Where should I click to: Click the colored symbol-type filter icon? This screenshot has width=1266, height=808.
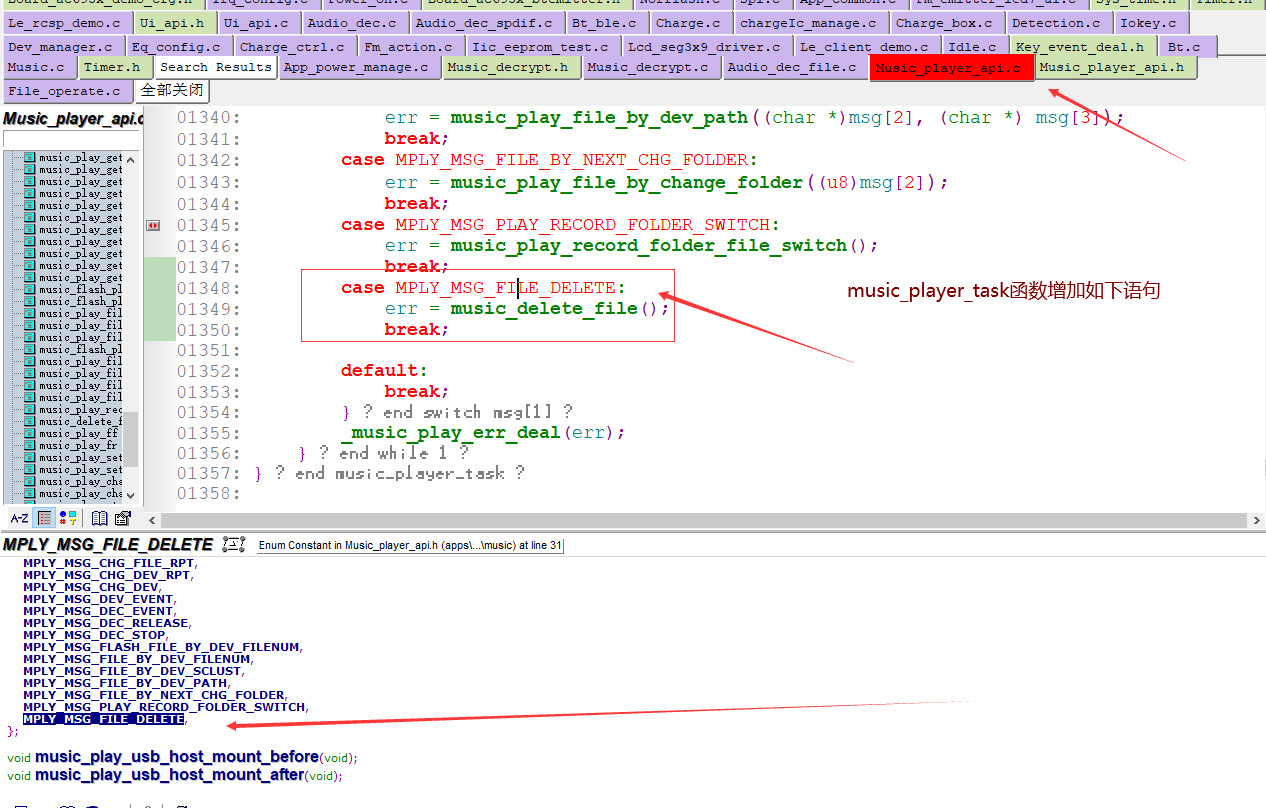point(68,518)
